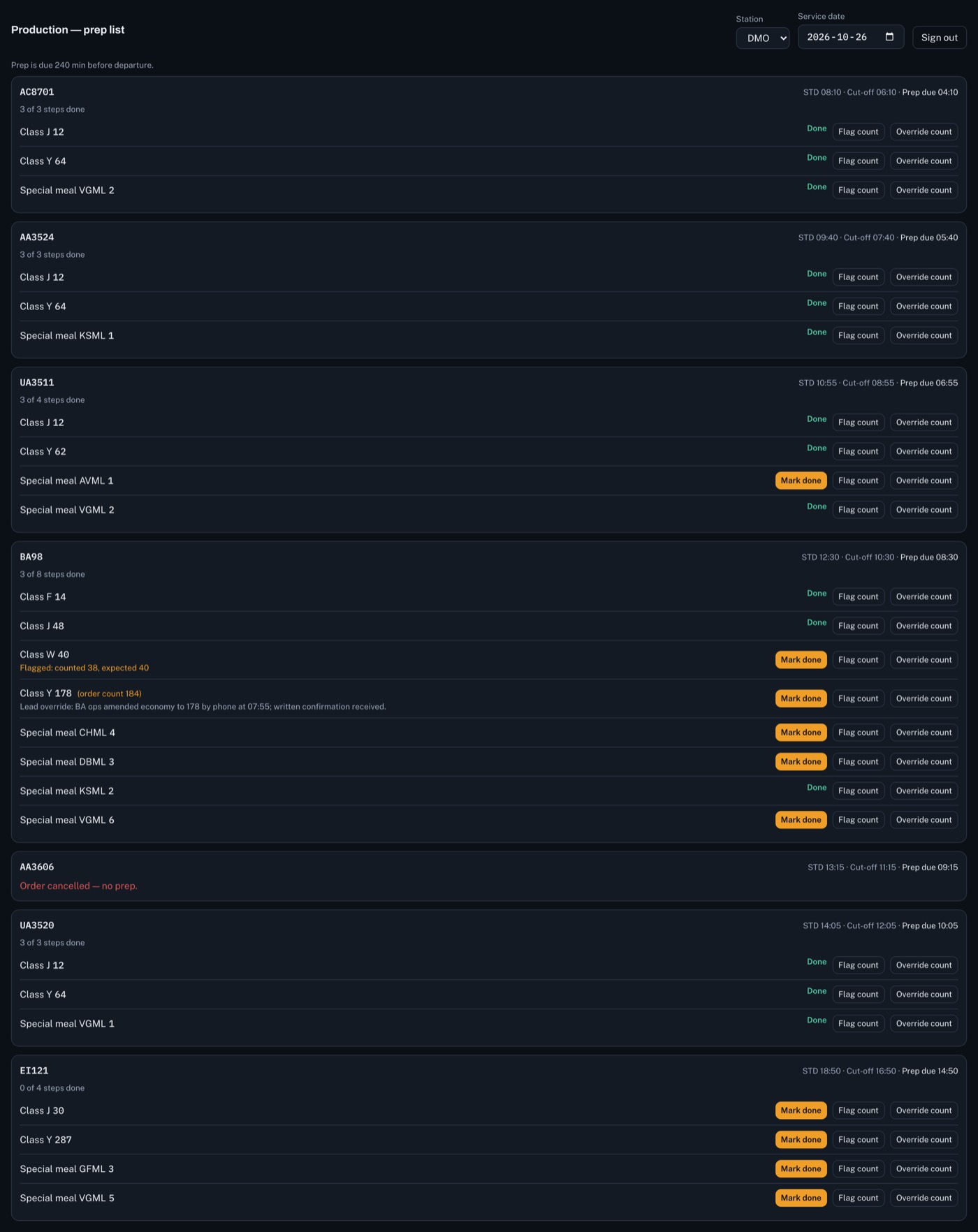This screenshot has width=978, height=1232.
Task: Flag count for UA3511 Special meal AVML 1
Action: [x=859, y=481]
